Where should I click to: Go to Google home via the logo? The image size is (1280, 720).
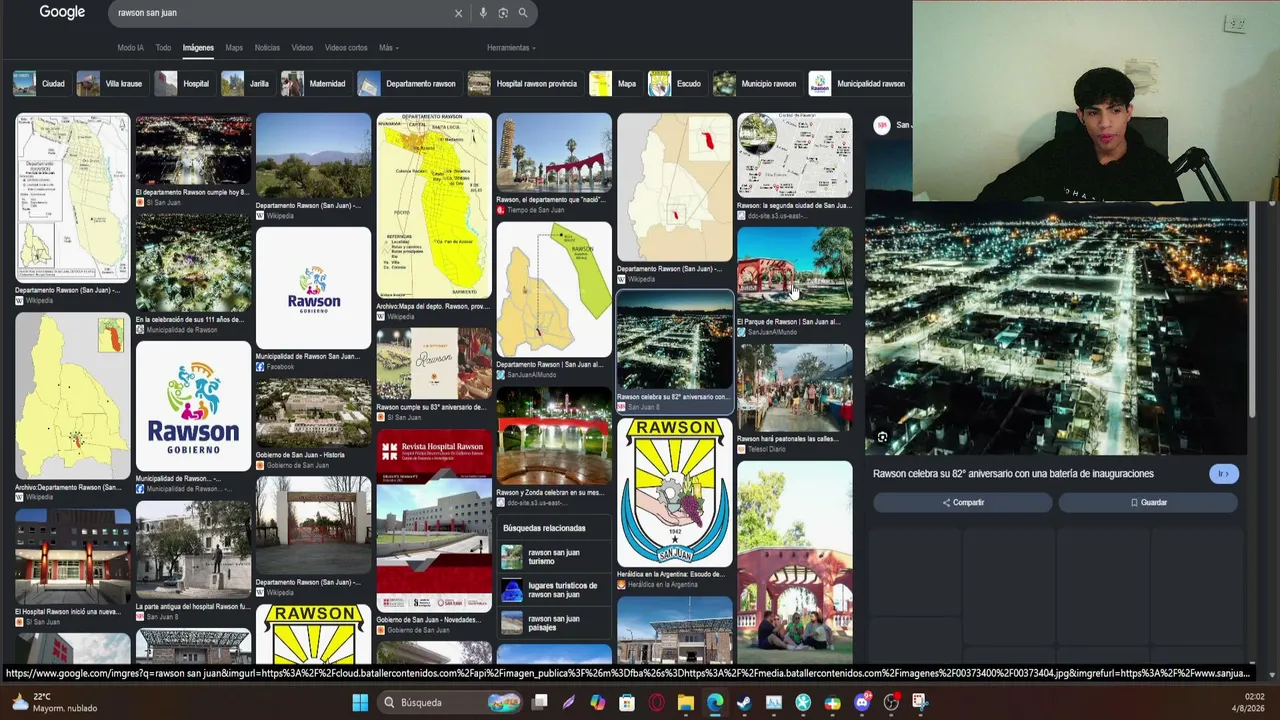click(x=62, y=12)
